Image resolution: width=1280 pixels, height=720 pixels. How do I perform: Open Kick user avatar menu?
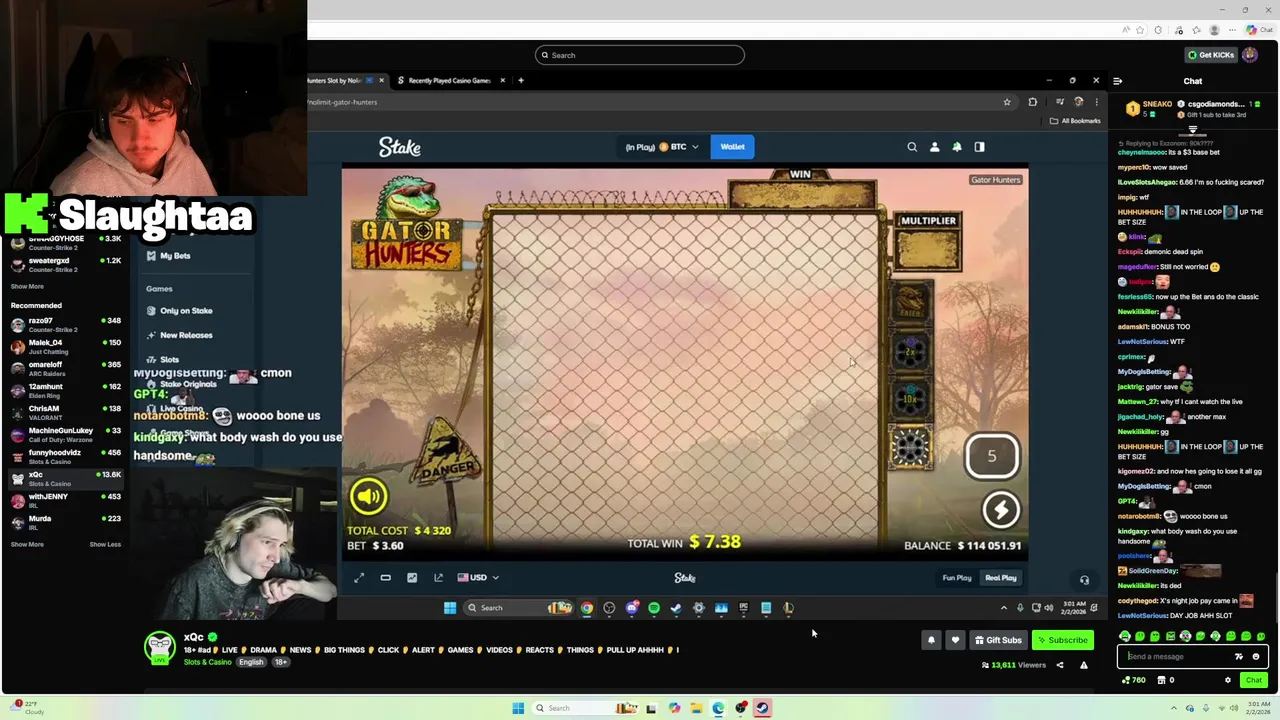point(1250,55)
